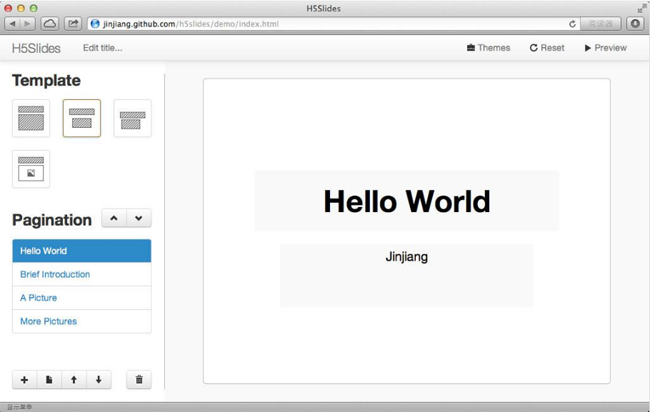Delete the slide with trash icon
Image resolution: width=650 pixels, height=412 pixels.
pyautogui.click(x=139, y=380)
